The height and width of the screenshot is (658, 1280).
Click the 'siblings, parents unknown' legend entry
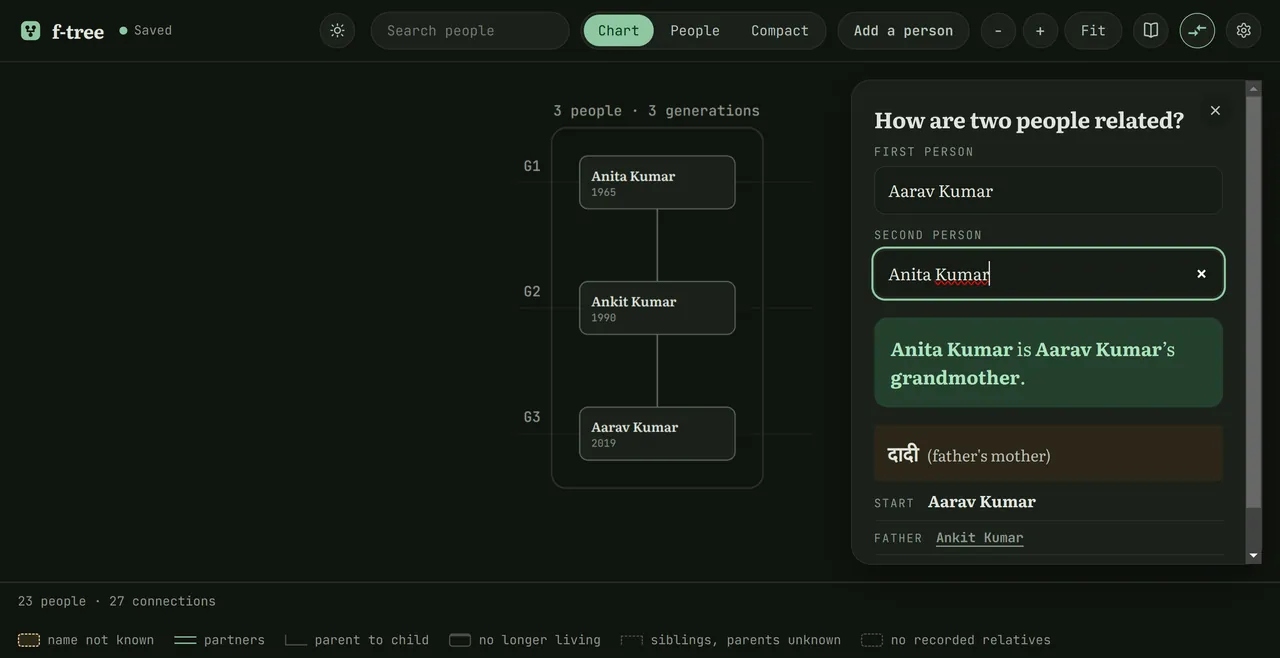coord(731,640)
